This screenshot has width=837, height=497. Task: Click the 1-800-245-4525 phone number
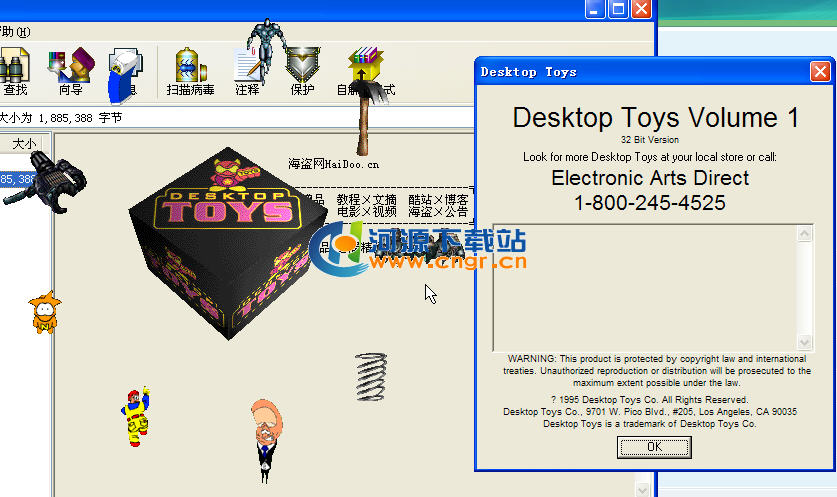click(x=650, y=203)
